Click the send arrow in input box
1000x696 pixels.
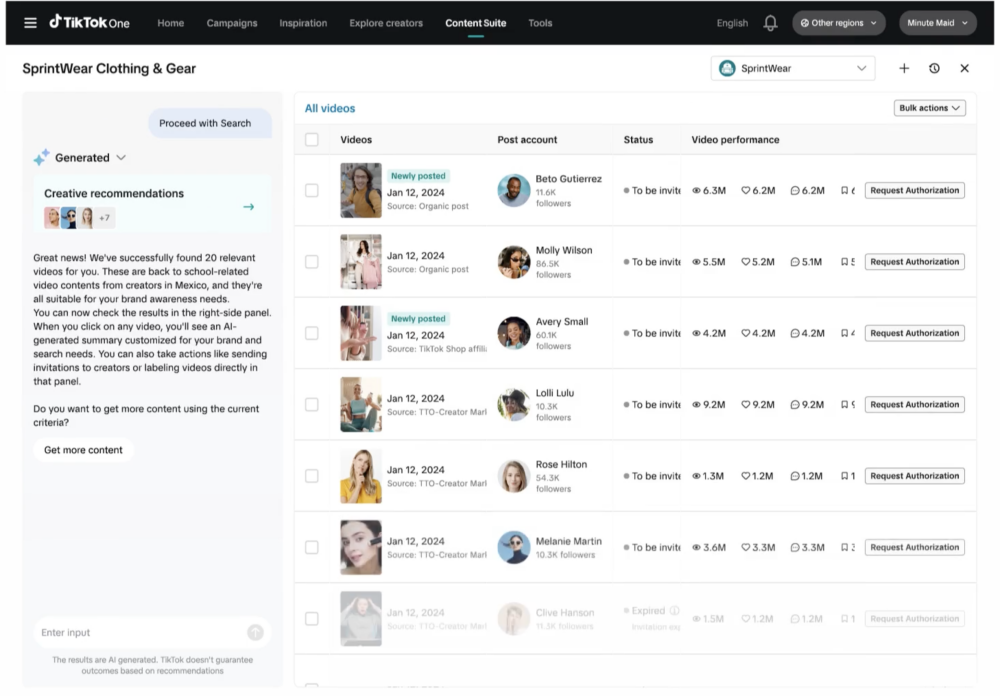pos(255,632)
